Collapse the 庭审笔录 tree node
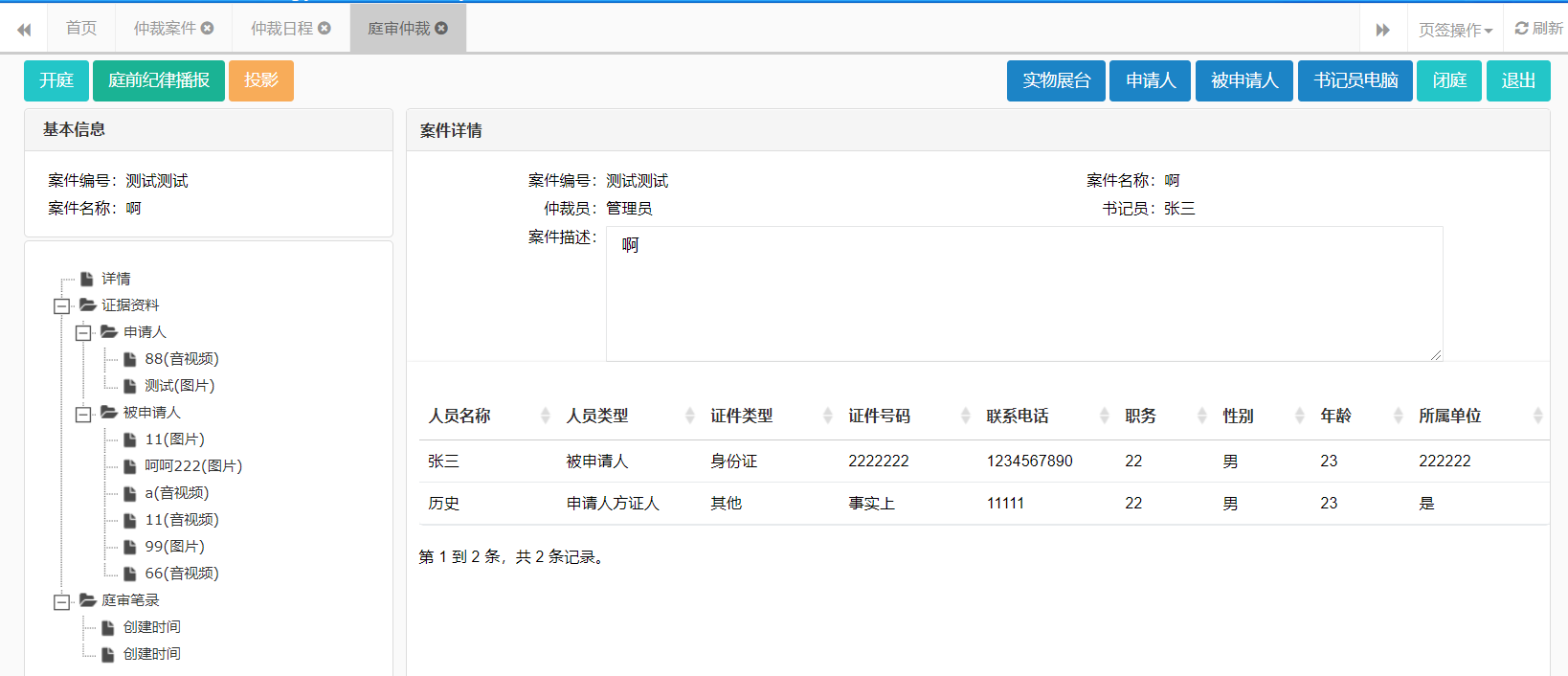 pyautogui.click(x=62, y=601)
